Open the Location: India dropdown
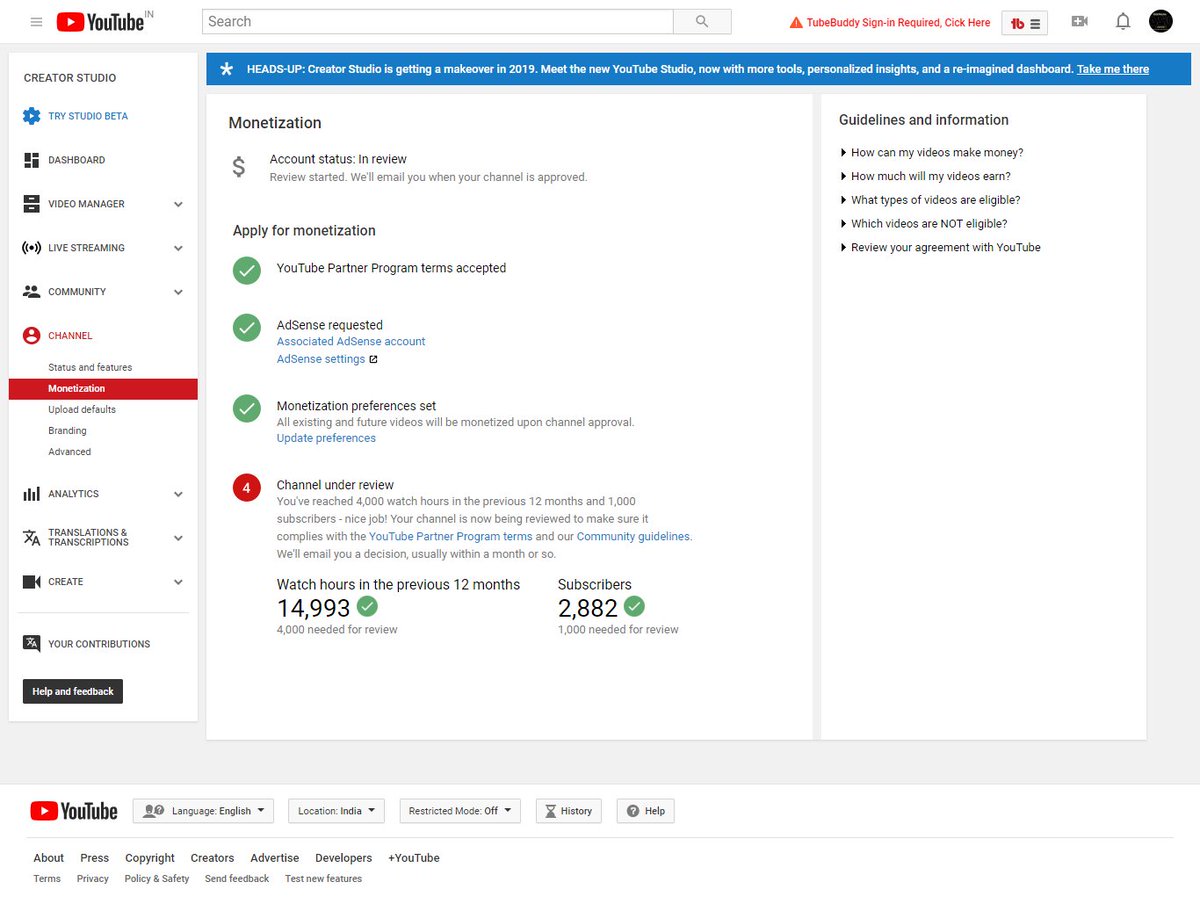 (x=336, y=811)
